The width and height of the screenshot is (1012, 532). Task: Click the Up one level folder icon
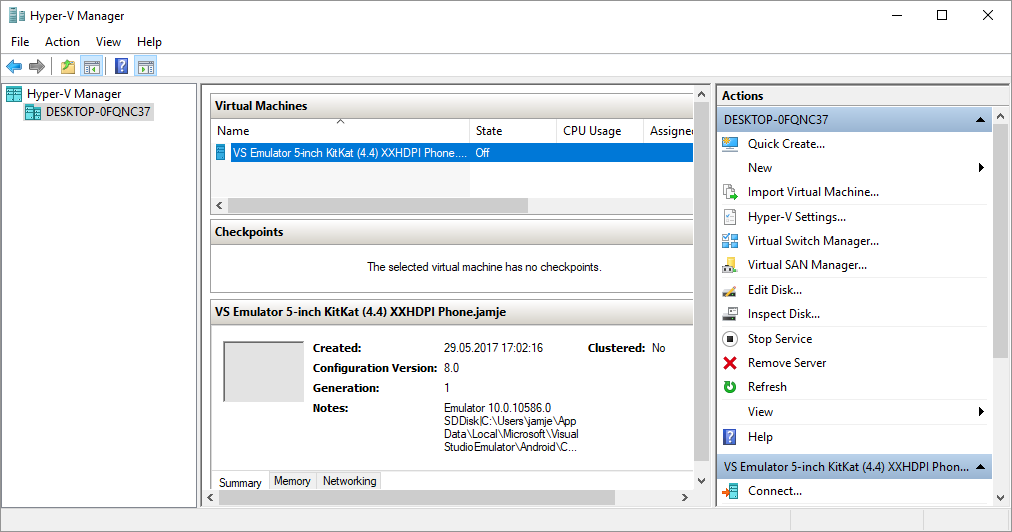click(68, 66)
